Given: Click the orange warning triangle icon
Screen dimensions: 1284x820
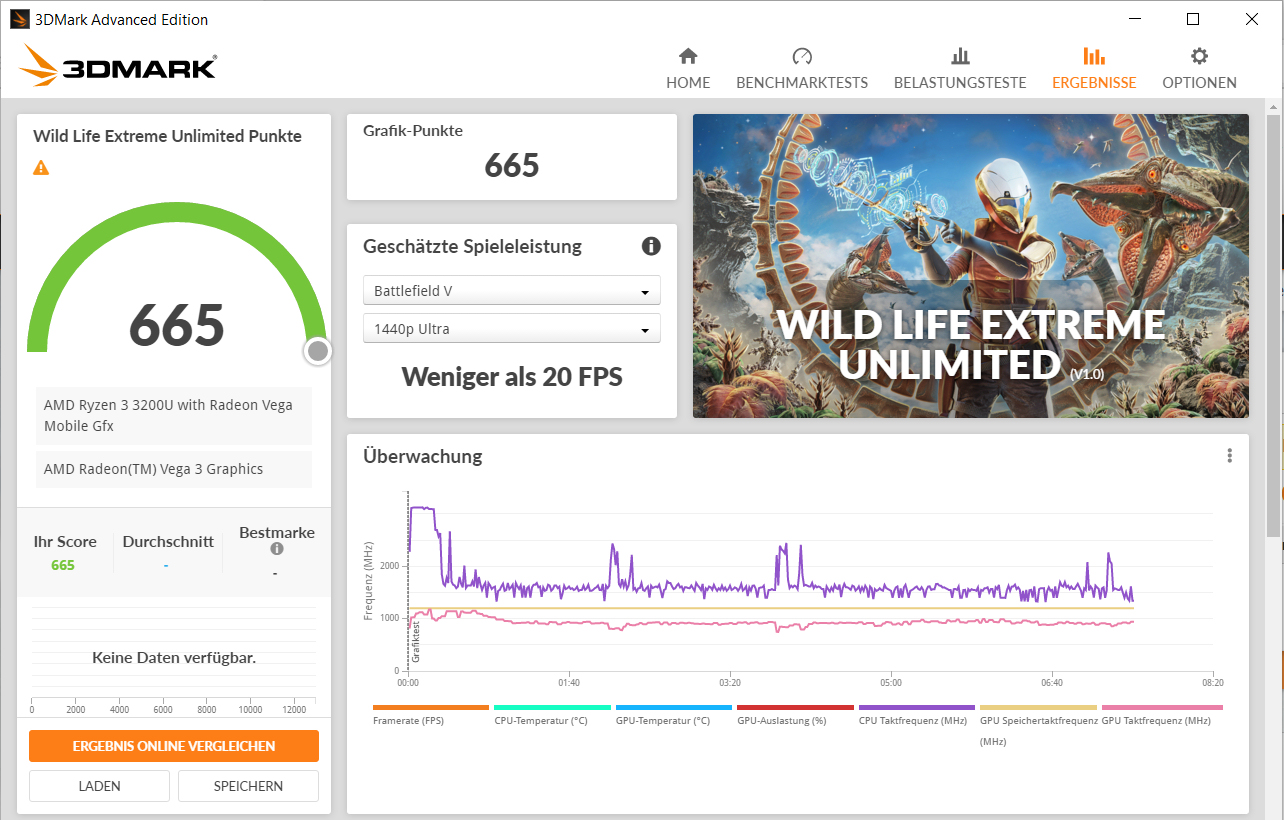Looking at the screenshot, I should point(41,168).
